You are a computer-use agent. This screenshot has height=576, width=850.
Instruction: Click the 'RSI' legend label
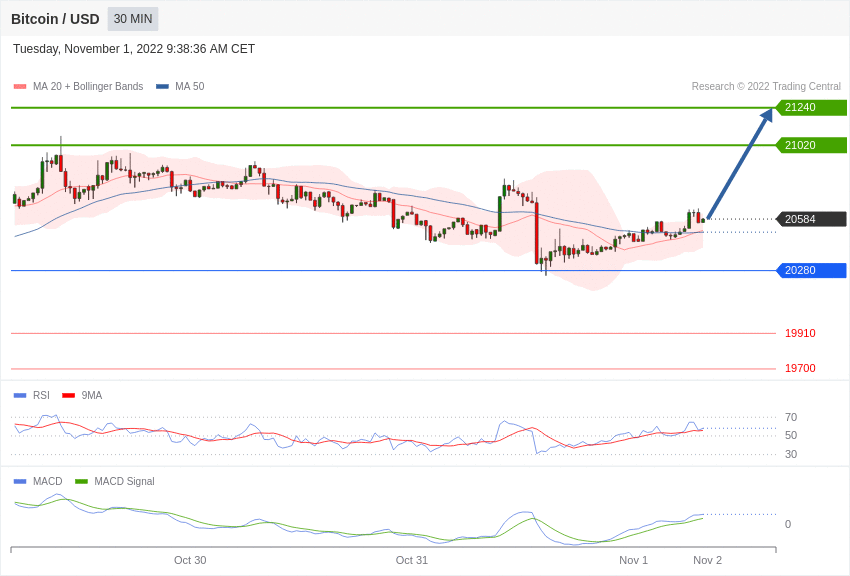click(x=41, y=396)
